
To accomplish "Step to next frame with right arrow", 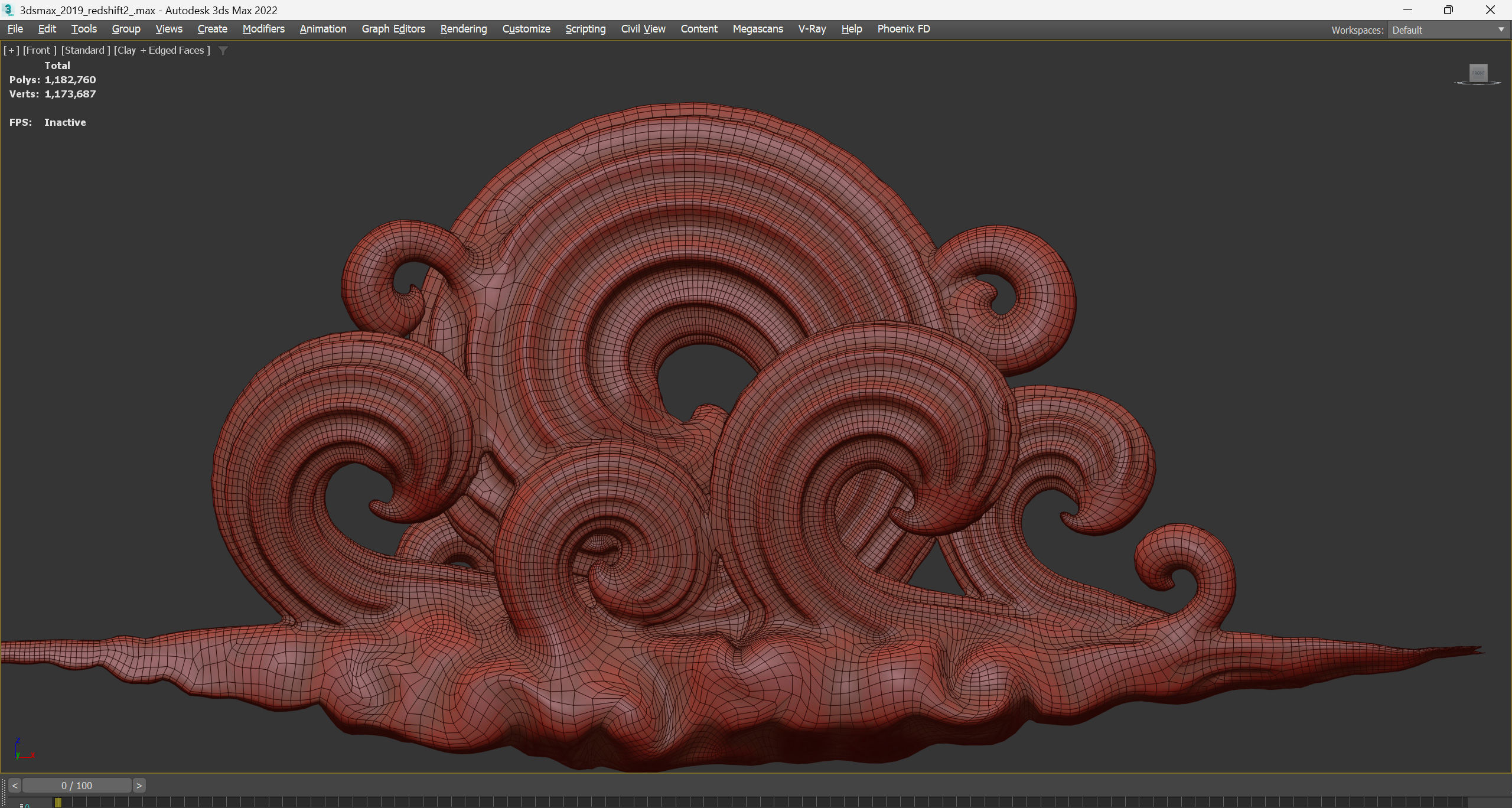I will tap(139, 786).
